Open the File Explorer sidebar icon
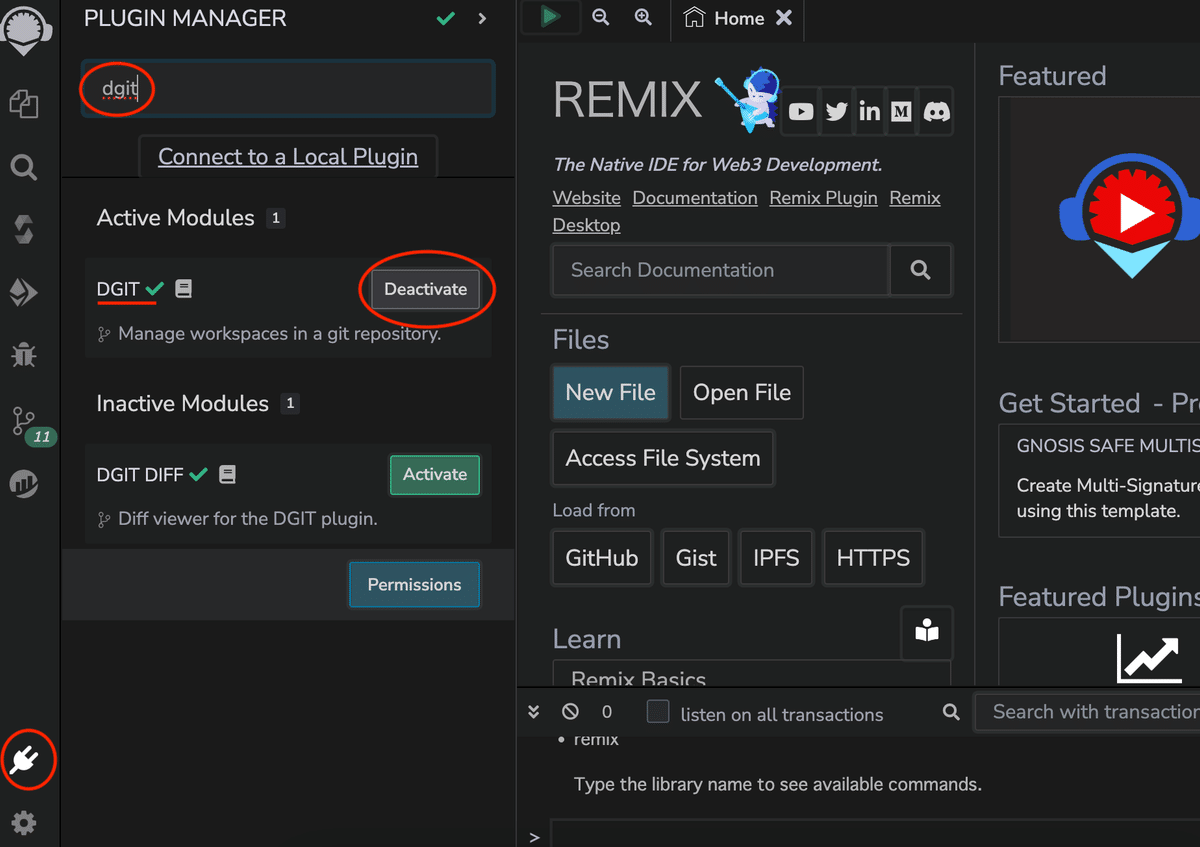This screenshot has width=1200, height=847. 24,103
